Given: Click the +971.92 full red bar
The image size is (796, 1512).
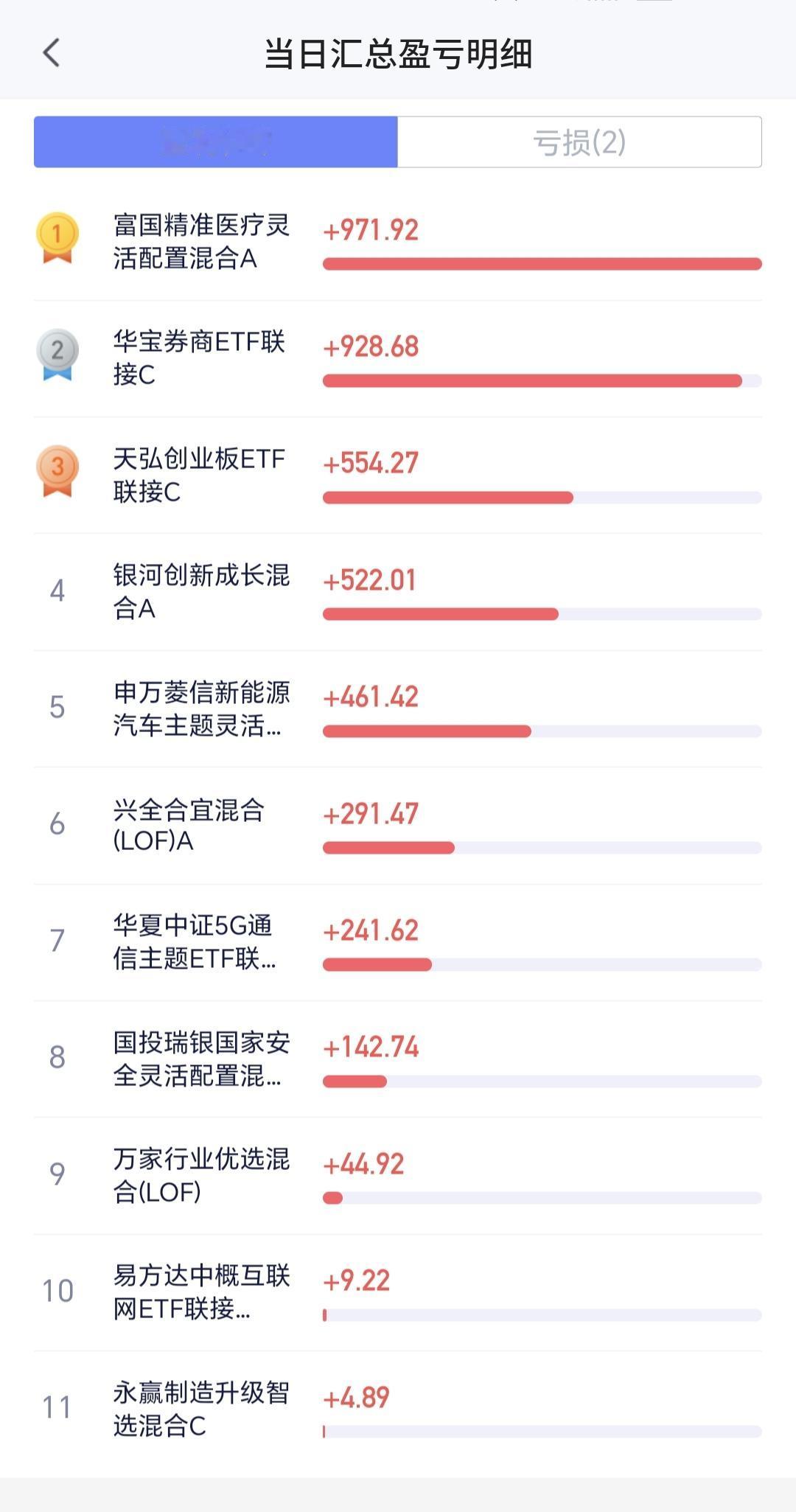Looking at the screenshot, I should (542, 264).
